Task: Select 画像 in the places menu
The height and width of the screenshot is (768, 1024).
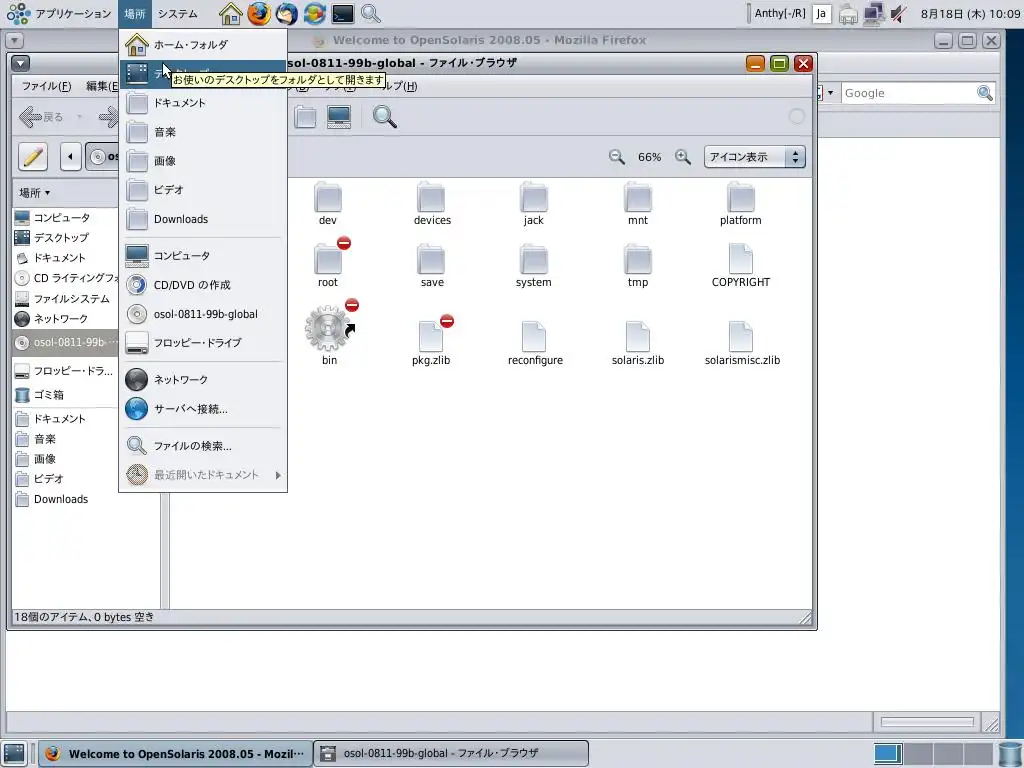Action: coord(203,161)
